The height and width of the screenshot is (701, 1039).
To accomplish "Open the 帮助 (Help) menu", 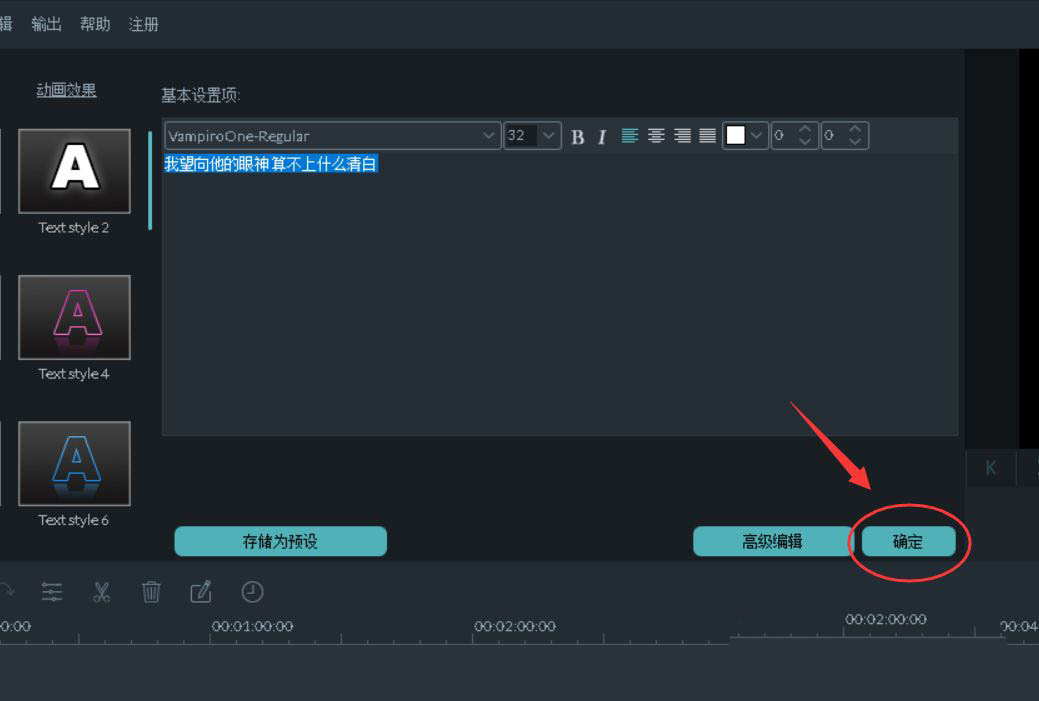I will pyautogui.click(x=95, y=24).
